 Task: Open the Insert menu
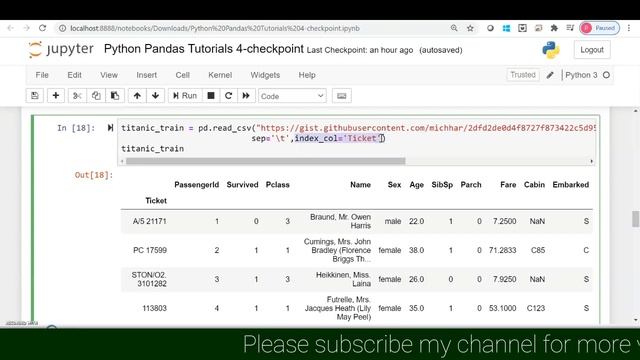coord(147,75)
